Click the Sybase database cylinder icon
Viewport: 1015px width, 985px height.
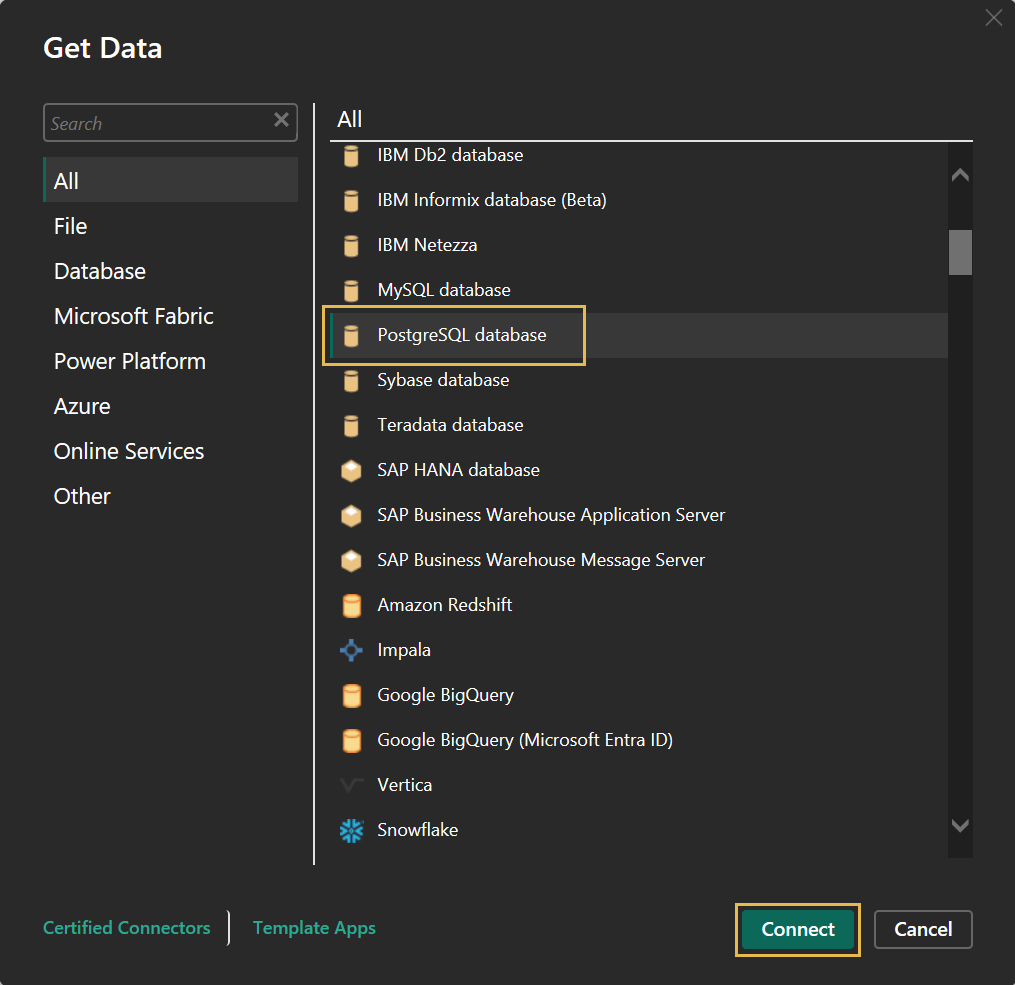click(351, 381)
